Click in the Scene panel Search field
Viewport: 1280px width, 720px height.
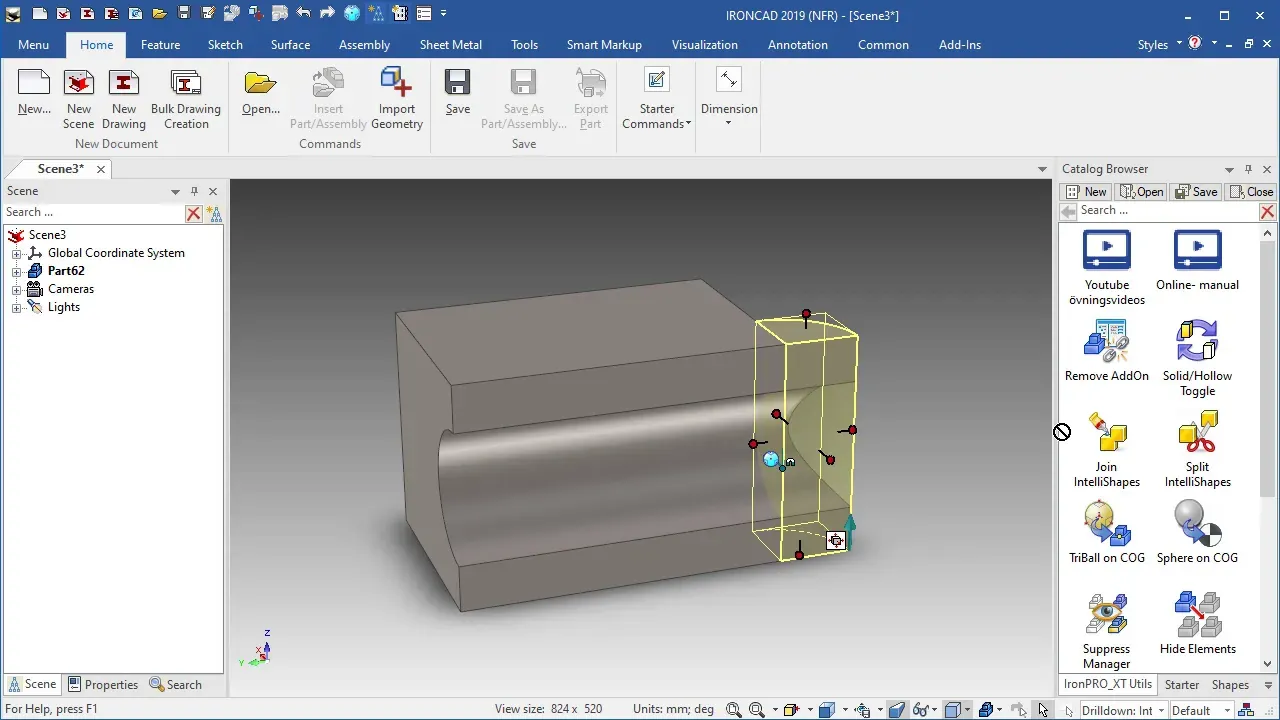pyautogui.click(x=93, y=213)
